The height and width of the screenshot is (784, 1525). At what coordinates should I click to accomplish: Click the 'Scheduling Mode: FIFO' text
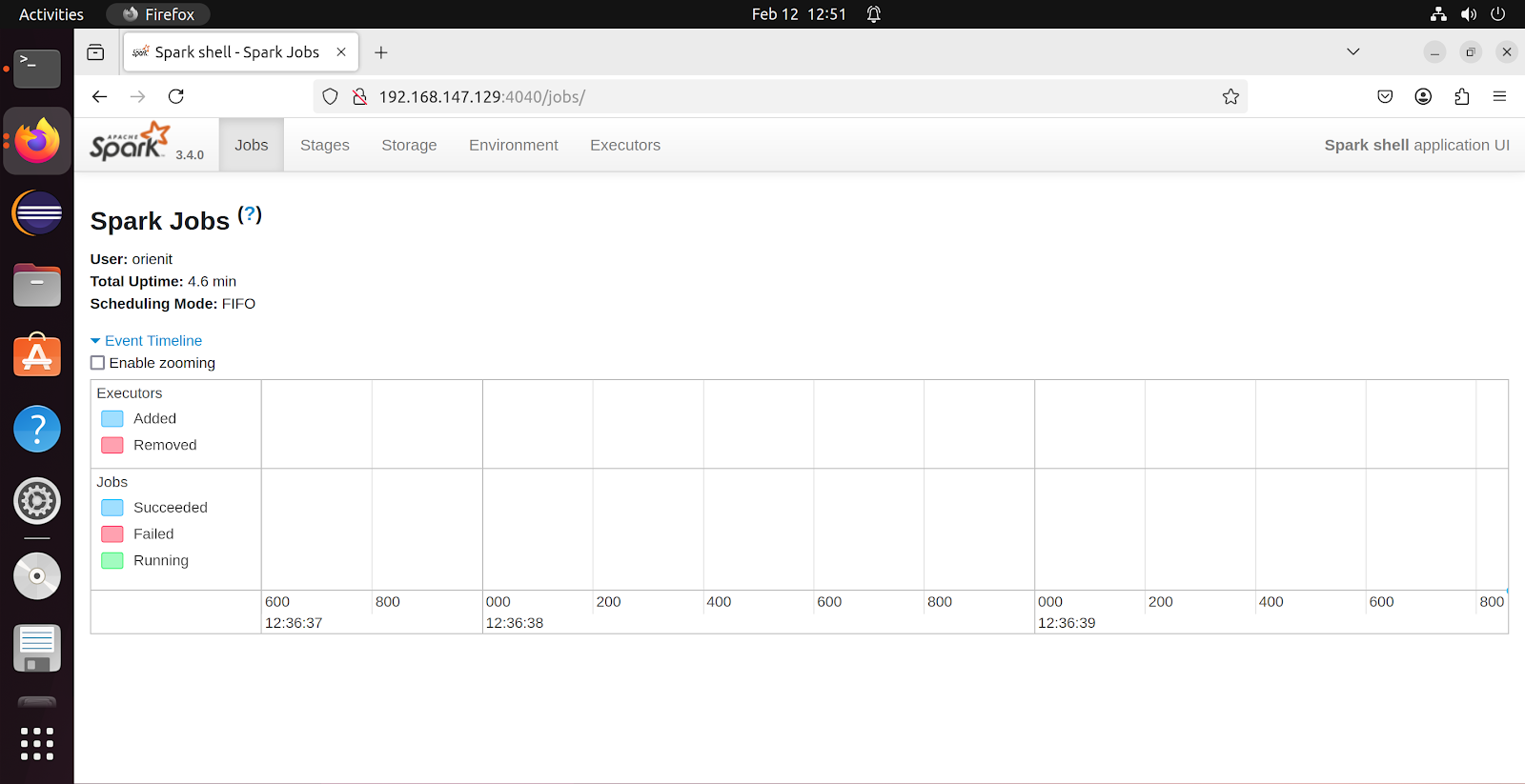click(x=173, y=304)
